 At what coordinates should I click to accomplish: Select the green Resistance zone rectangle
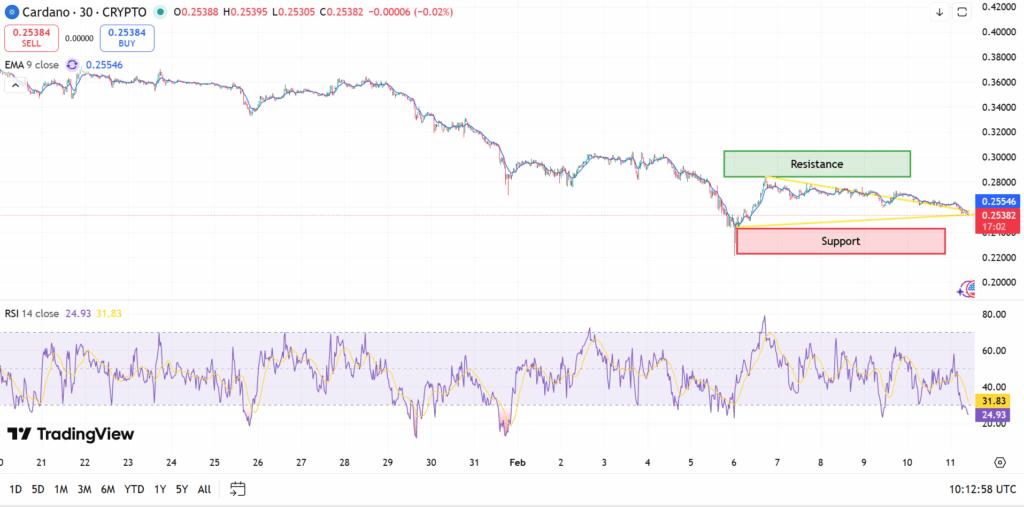[816, 164]
